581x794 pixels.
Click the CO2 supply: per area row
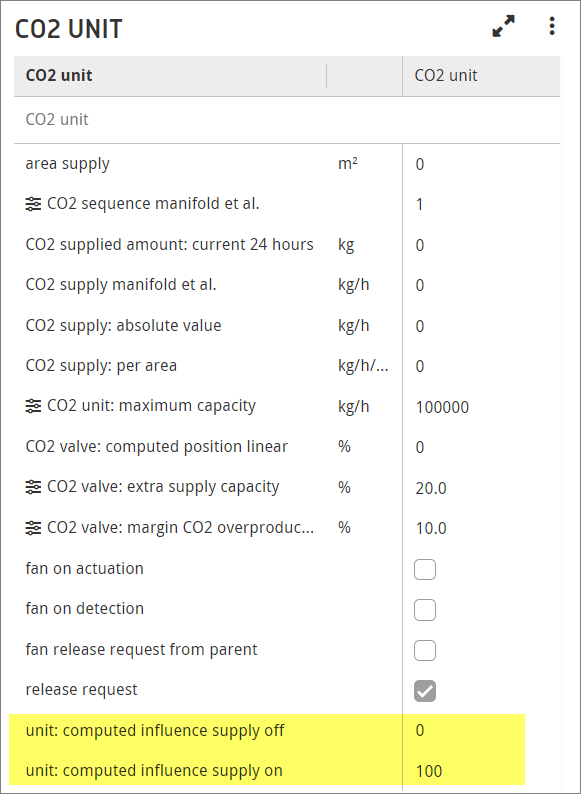[x=287, y=366]
